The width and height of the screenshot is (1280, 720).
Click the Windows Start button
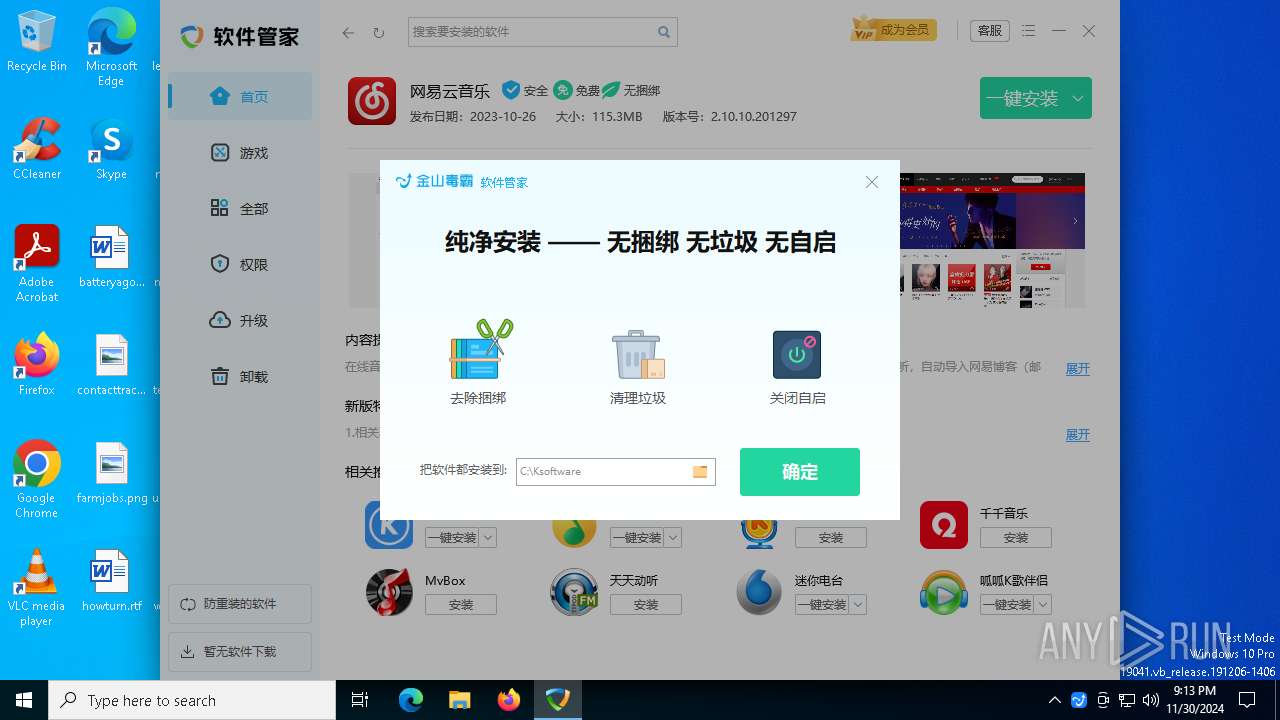[24, 700]
